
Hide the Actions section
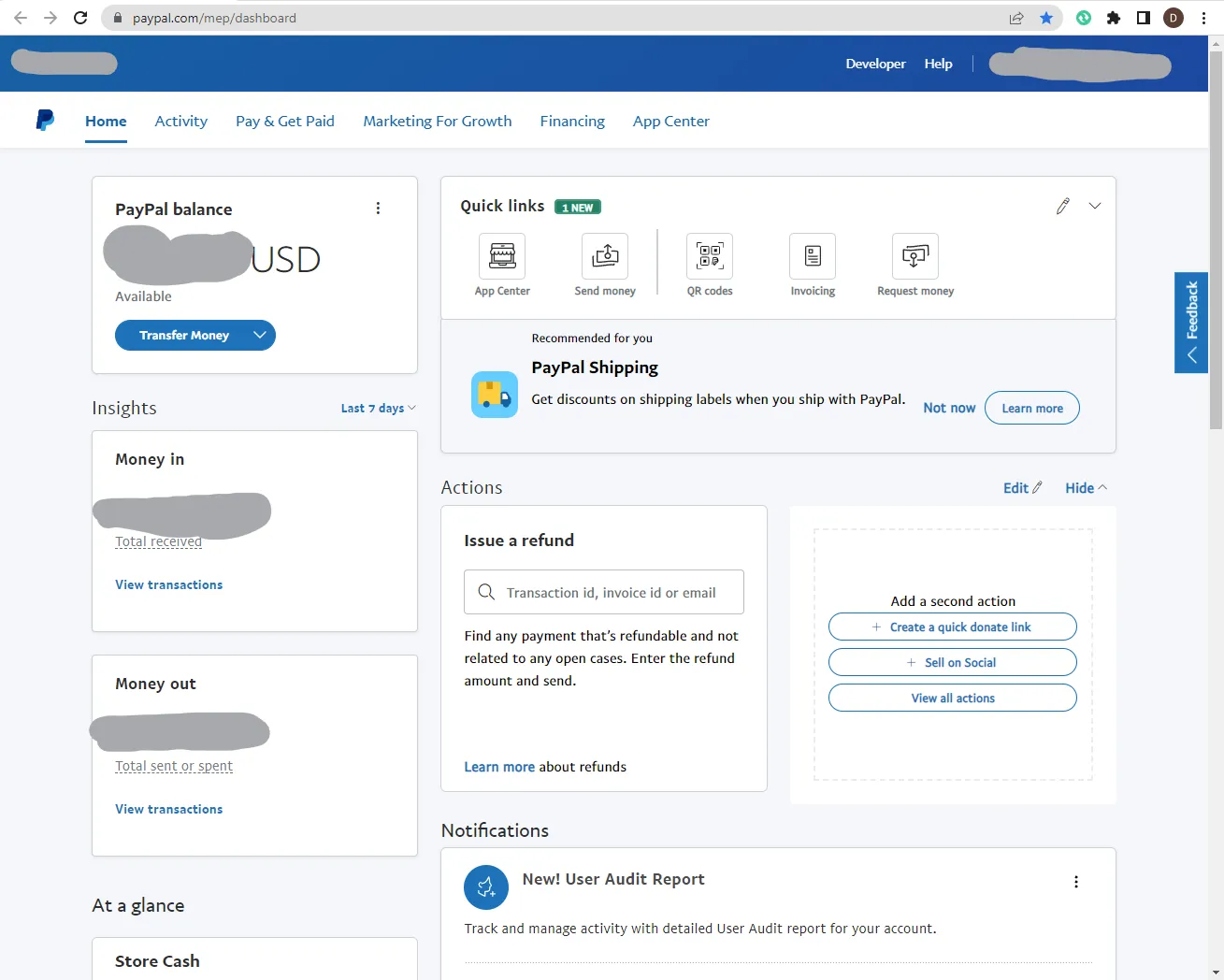click(x=1086, y=488)
